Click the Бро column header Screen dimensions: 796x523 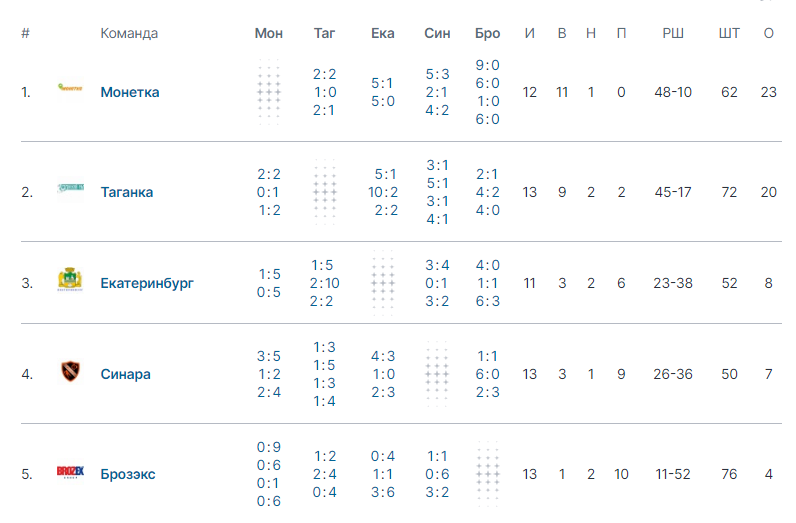(487, 34)
